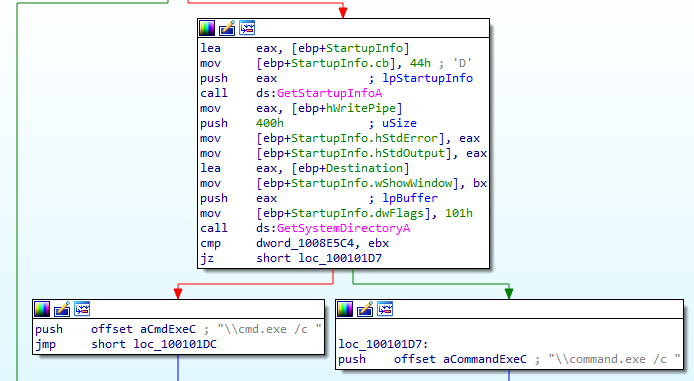Click the 400h uSize value
This screenshot has width=694, height=381.
tap(270, 123)
